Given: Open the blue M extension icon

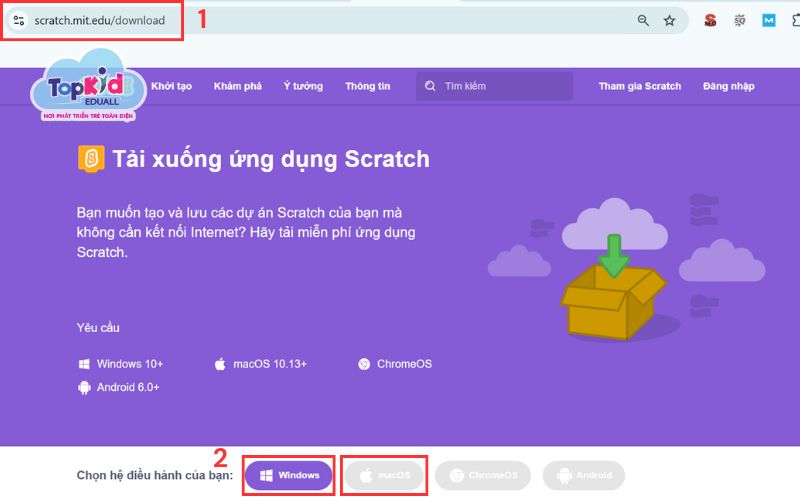Looking at the screenshot, I should (x=768, y=20).
